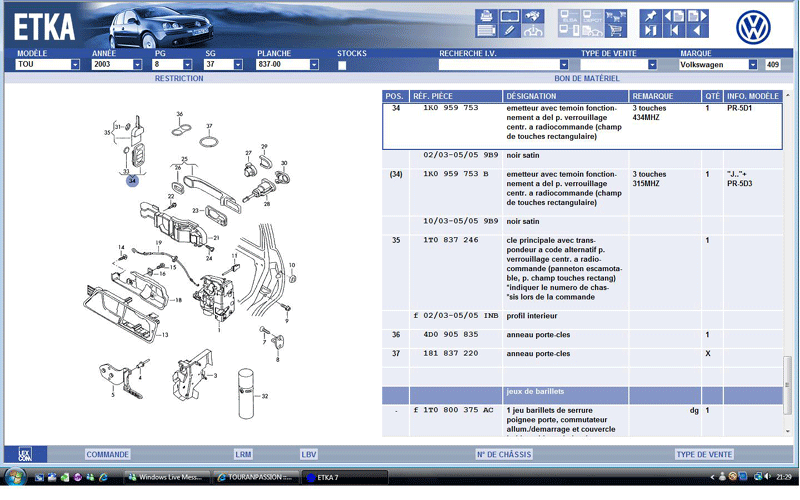Click the POS. column header
This screenshot has height=500, width=800.
pyautogui.click(x=395, y=96)
